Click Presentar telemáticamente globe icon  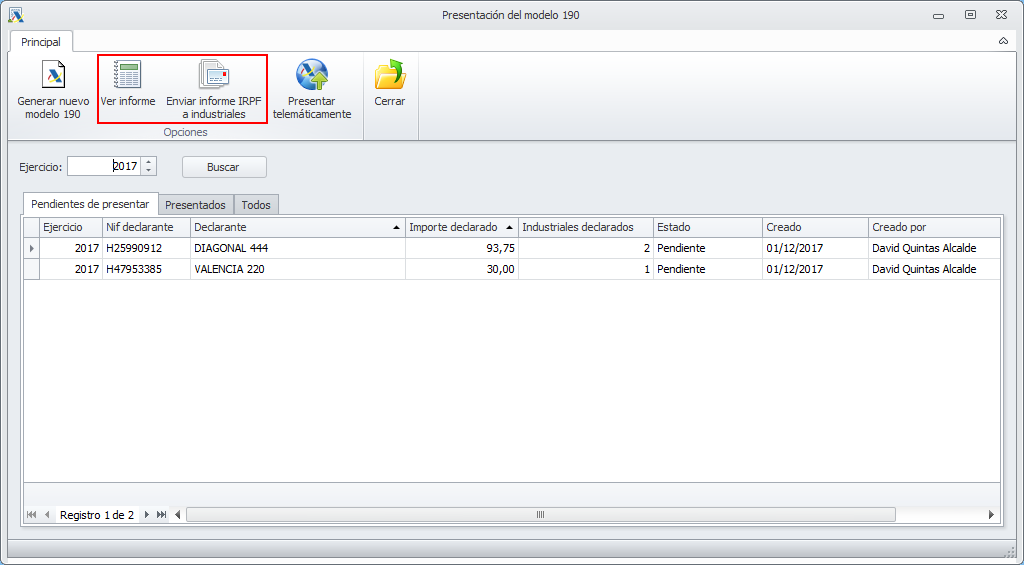[312, 74]
